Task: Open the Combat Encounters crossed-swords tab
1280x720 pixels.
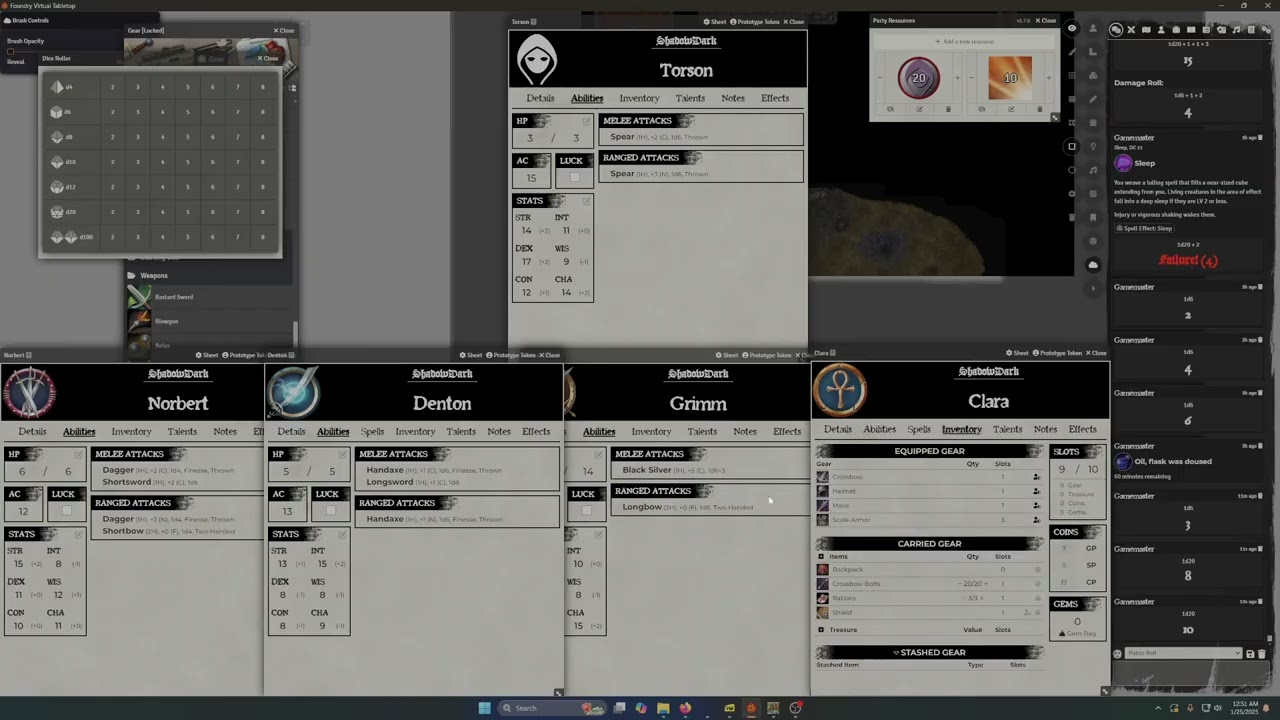Action: coord(1131,30)
